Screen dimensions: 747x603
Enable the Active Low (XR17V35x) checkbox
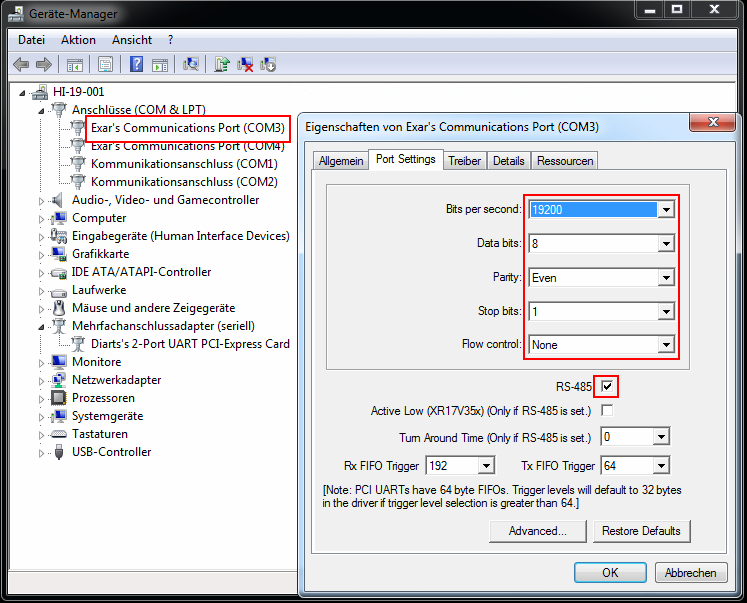(607, 410)
